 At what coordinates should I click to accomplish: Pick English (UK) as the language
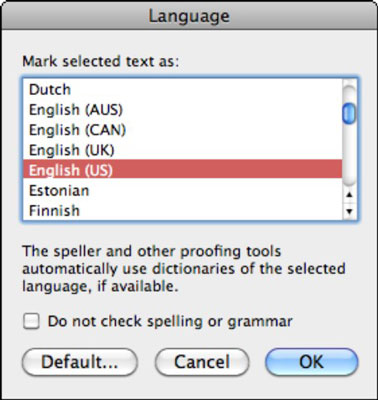[183, 150]
